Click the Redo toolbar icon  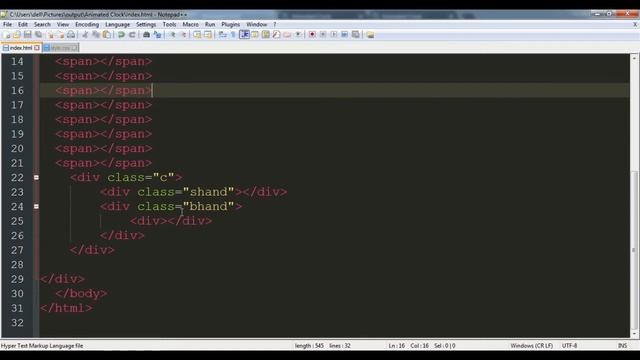(x=132, y=35)
